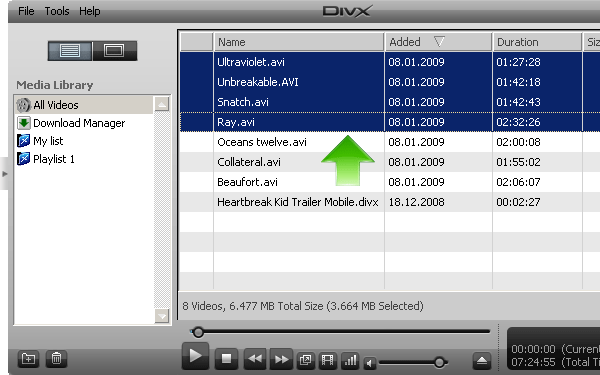This screenshot has height=375, width=600.
Task: Click the All Videos film reel icon
Action: (x=23, y=105)
